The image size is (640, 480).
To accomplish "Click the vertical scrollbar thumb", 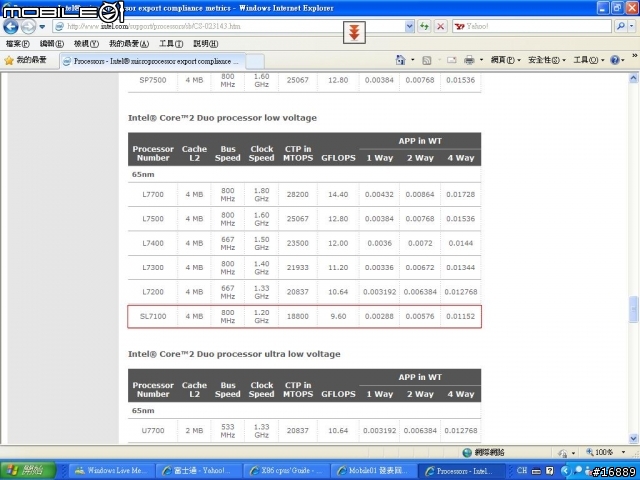I will point(633,310).
